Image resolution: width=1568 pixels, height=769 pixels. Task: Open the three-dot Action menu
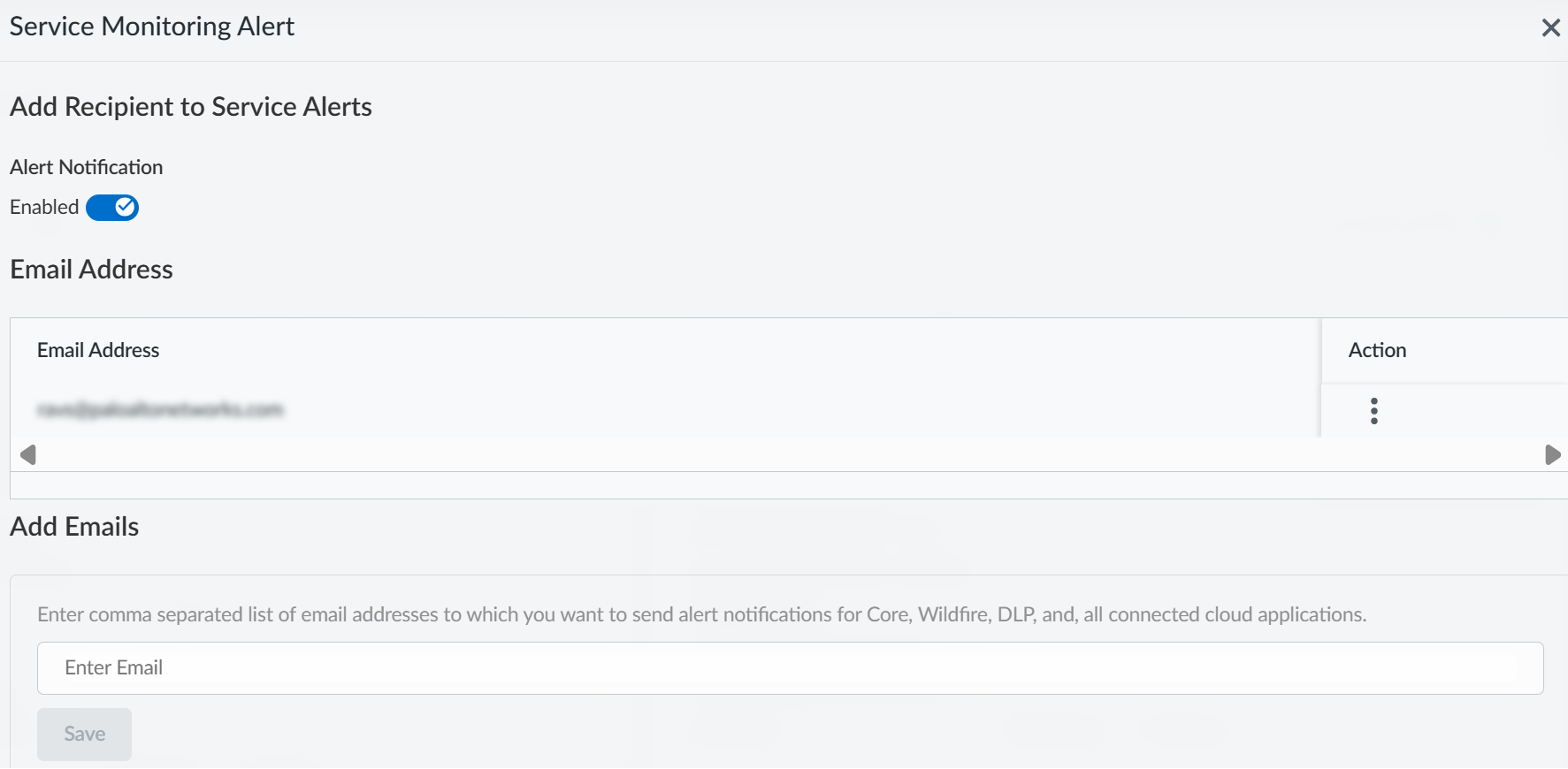pos(1373,411)
